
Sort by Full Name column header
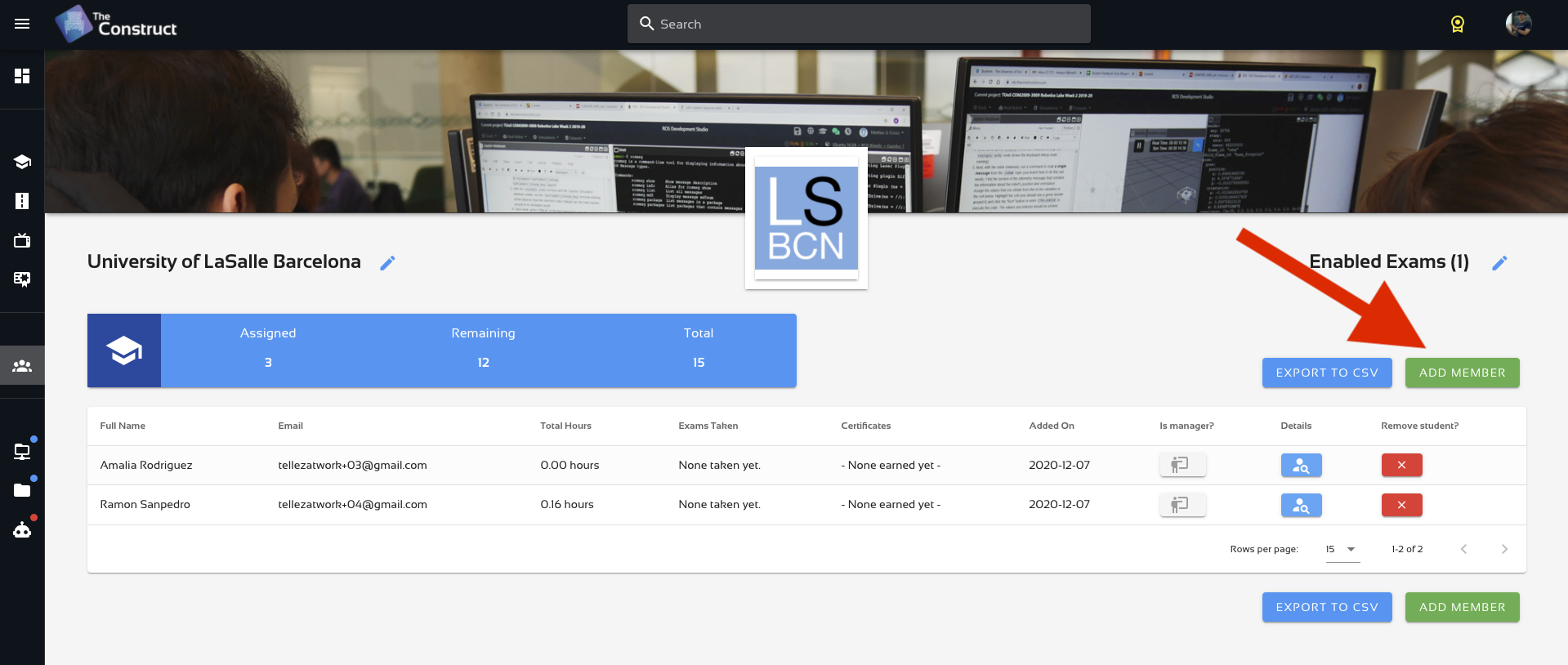pyautogui.click(x=123, y=426)
